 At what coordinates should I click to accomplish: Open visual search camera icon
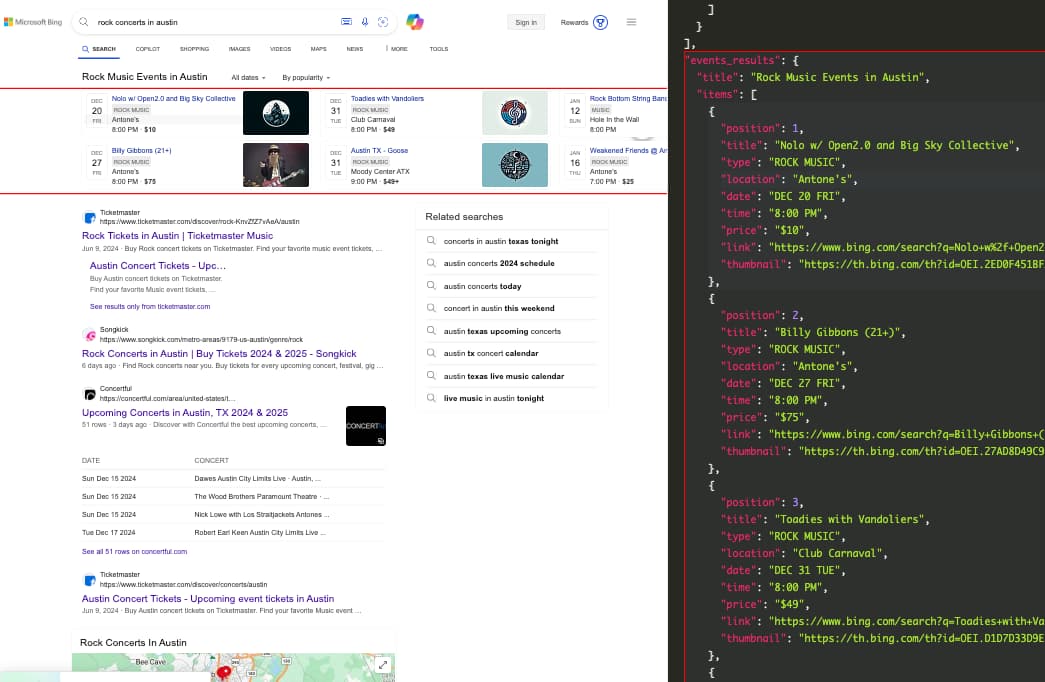click(383, 22)
